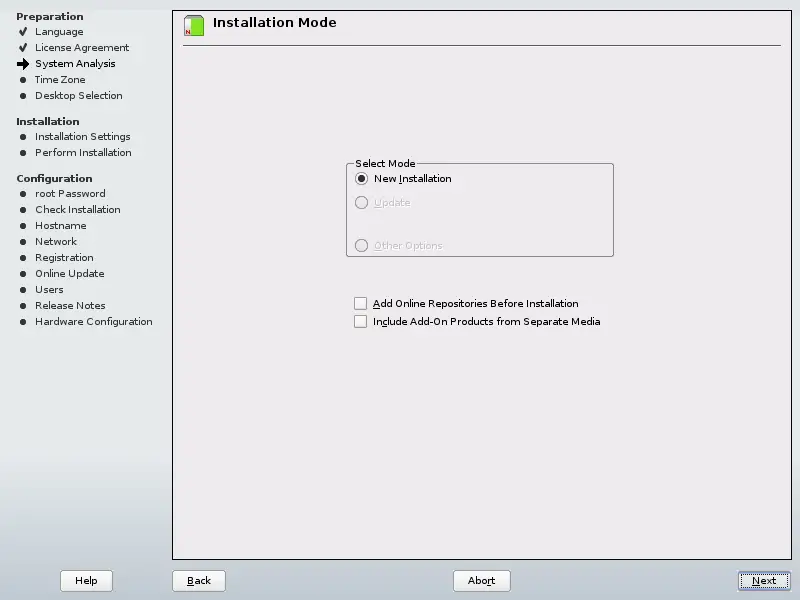Click the Users step
This screenshot has width=800, height=600.
(49, 289)
